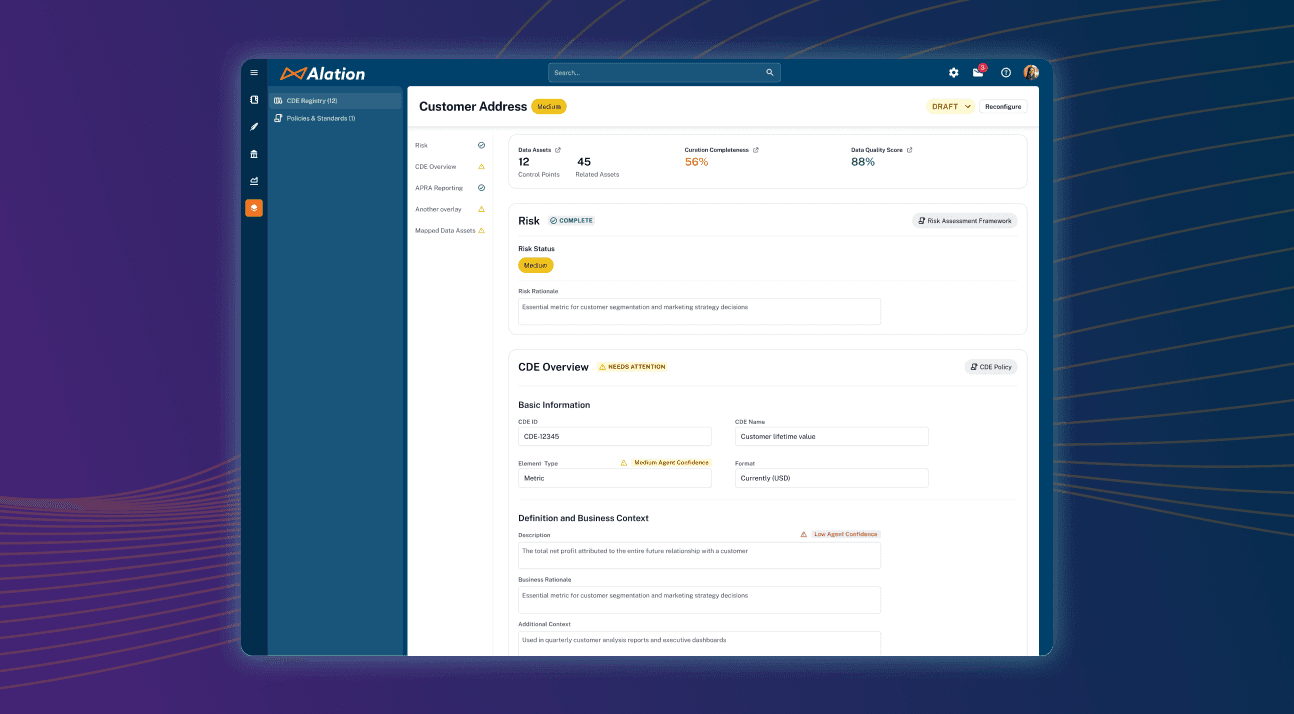
Task: Open the analytics chart icon in the sidebar
Action: point(254,181)
